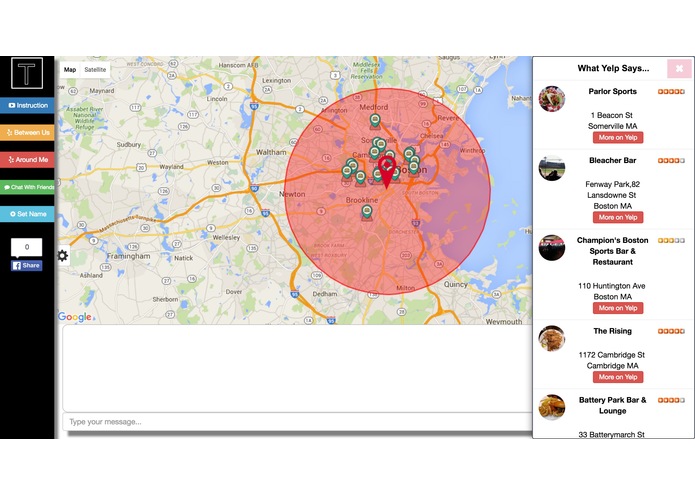
Task: Click Bleacher Bar thumbnail photo
Action: point(552,168)
